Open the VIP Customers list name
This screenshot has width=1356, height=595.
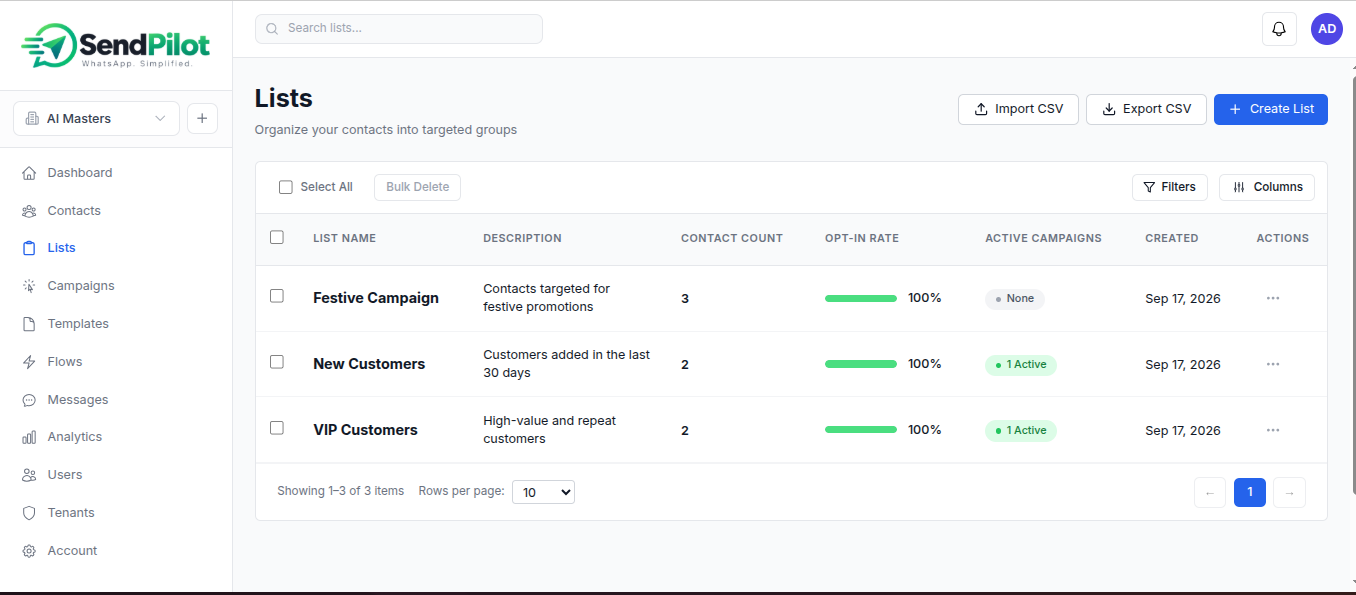point(365,430)
